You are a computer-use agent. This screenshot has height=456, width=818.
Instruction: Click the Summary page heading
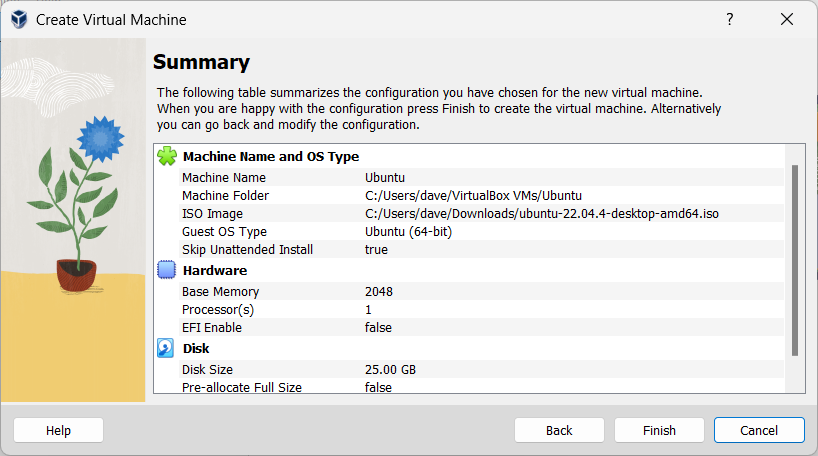coord(201,62)
